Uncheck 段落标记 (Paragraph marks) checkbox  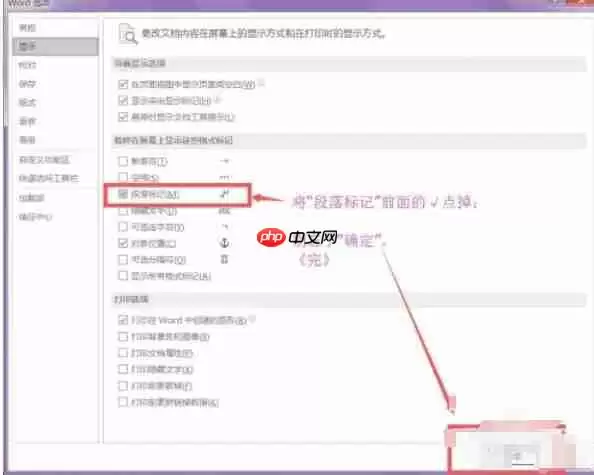tap(123, 194)
